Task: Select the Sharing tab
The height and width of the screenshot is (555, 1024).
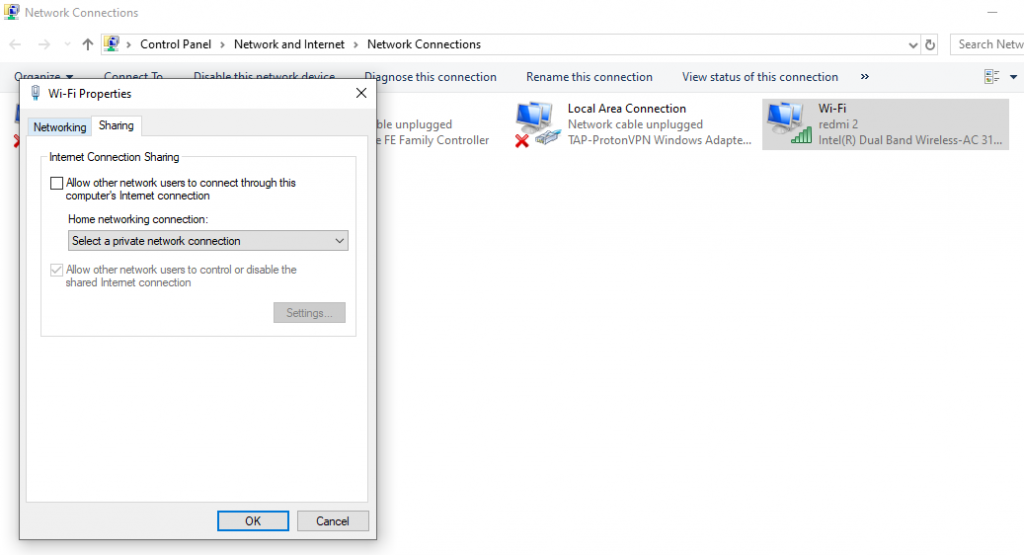Action: 116,125
